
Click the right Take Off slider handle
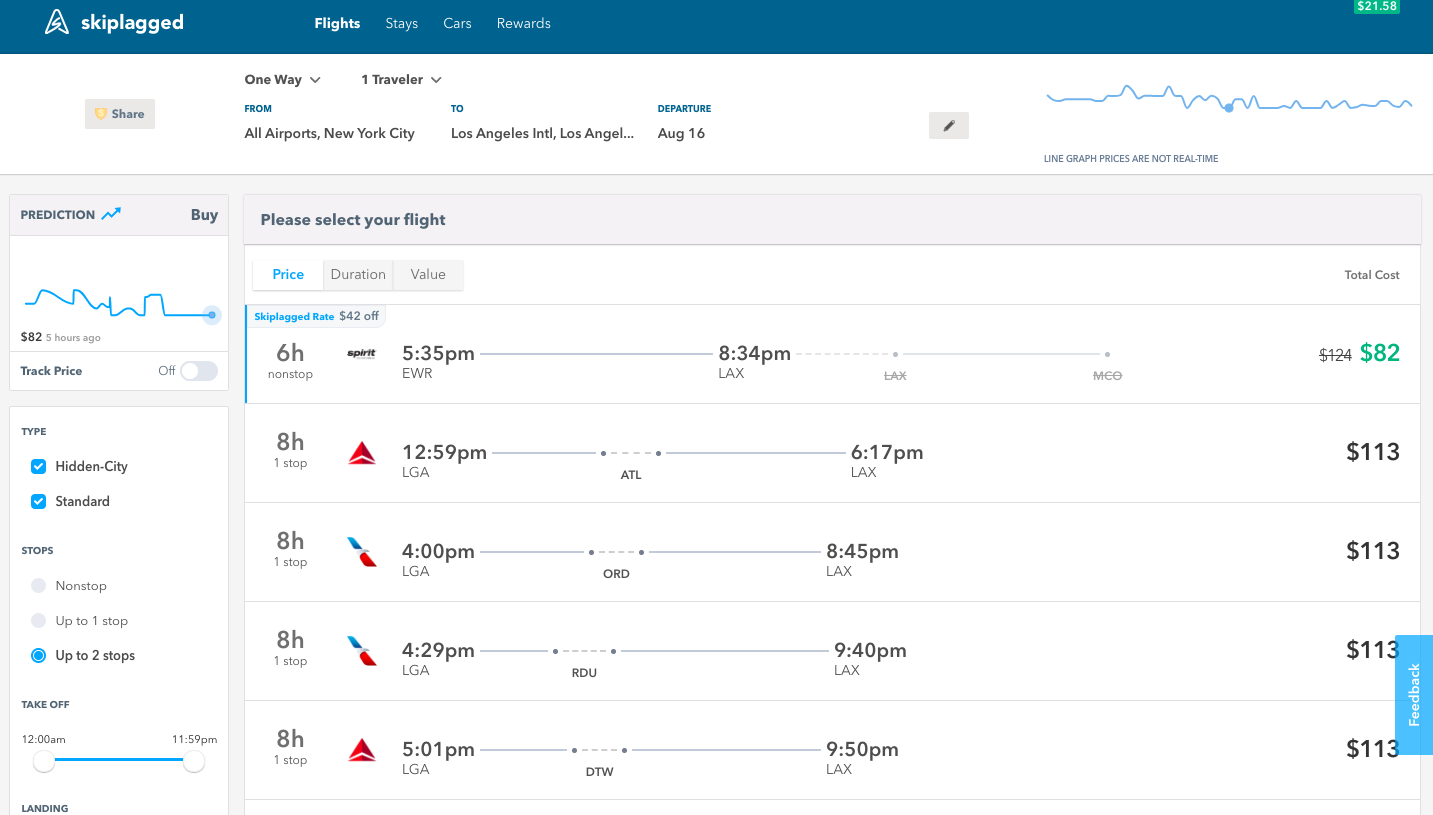(x=194, y=762)
